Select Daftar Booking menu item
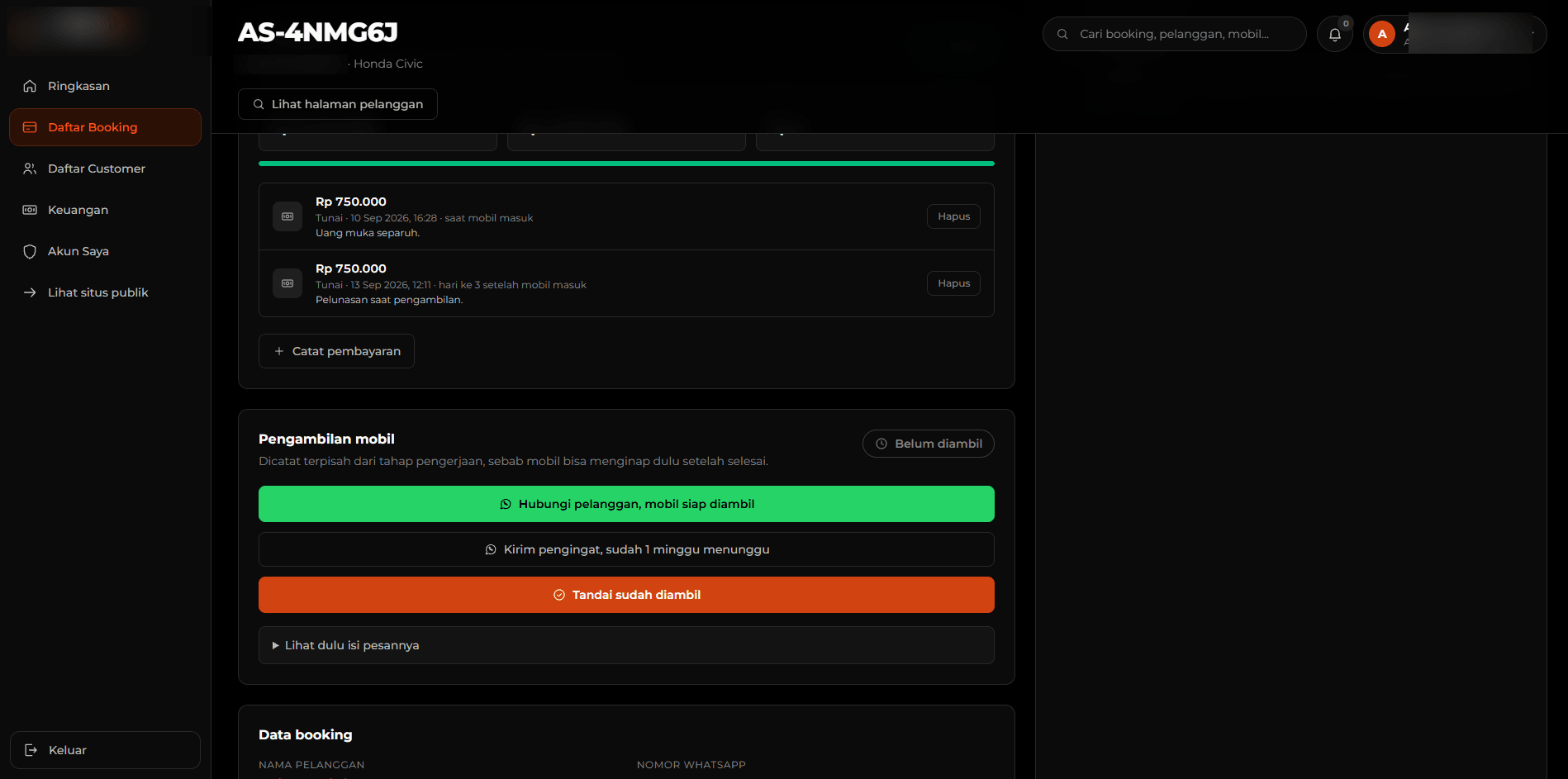The width and height of the screenshot is (1568, 779). (105, 127)
